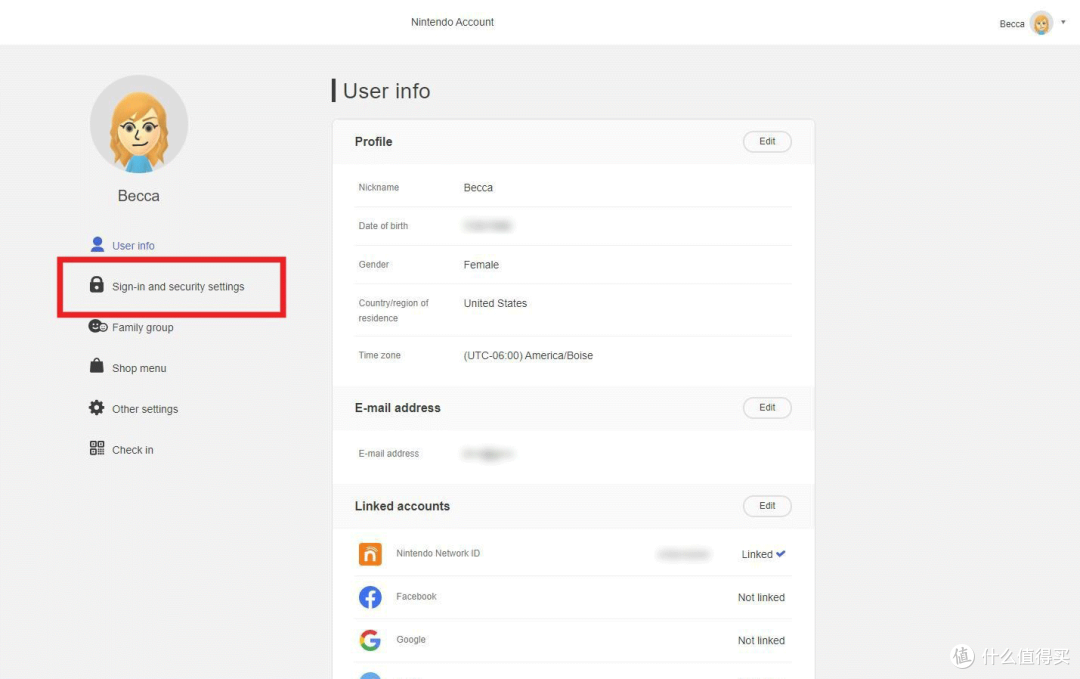The height and width of the screenshot is (679, 1080).
Task: Click the large Mii profile picture
Action: [138, 124]
